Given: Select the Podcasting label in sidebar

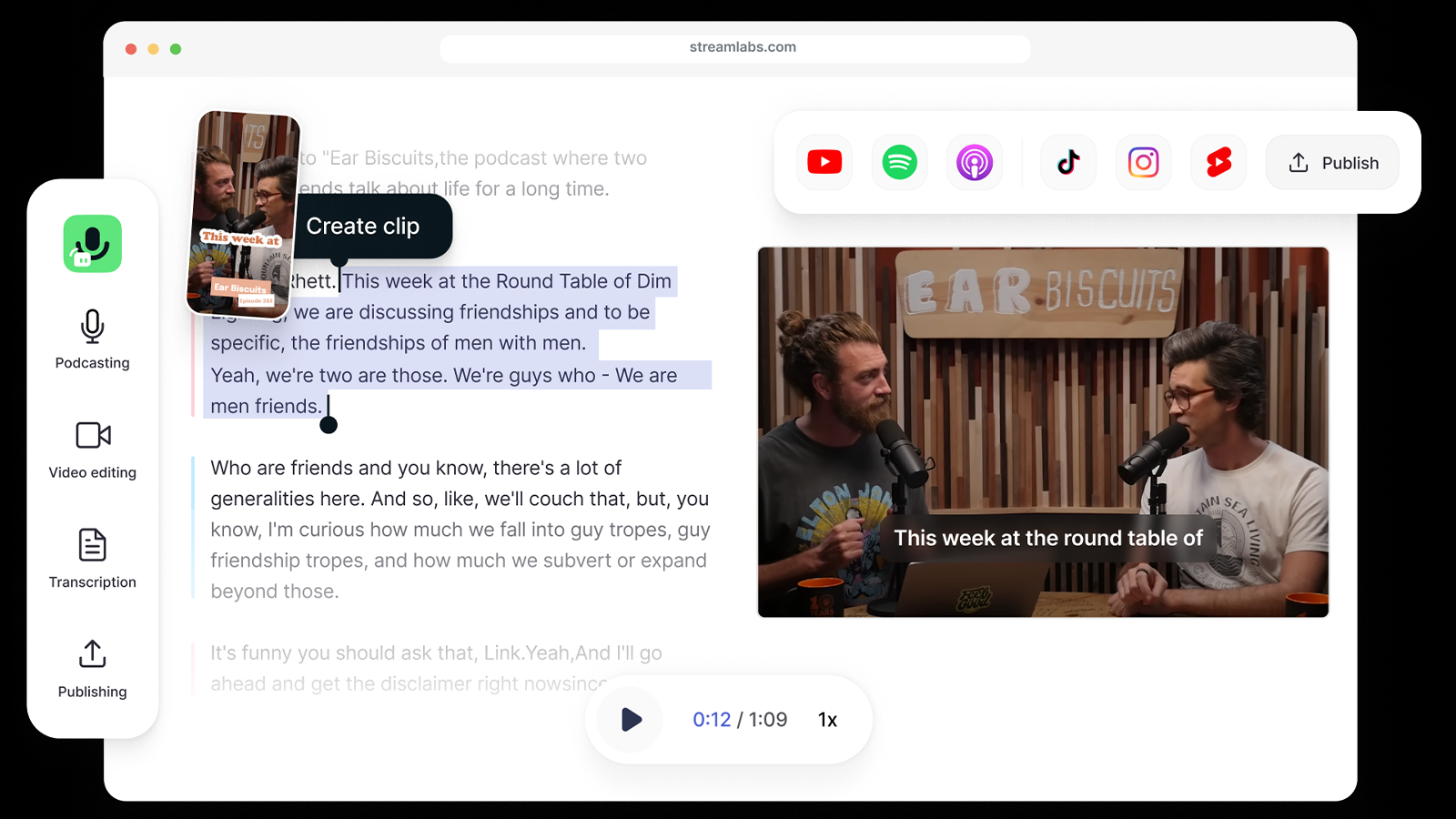Looking at the screenshot, I should (x=93, y=363).
